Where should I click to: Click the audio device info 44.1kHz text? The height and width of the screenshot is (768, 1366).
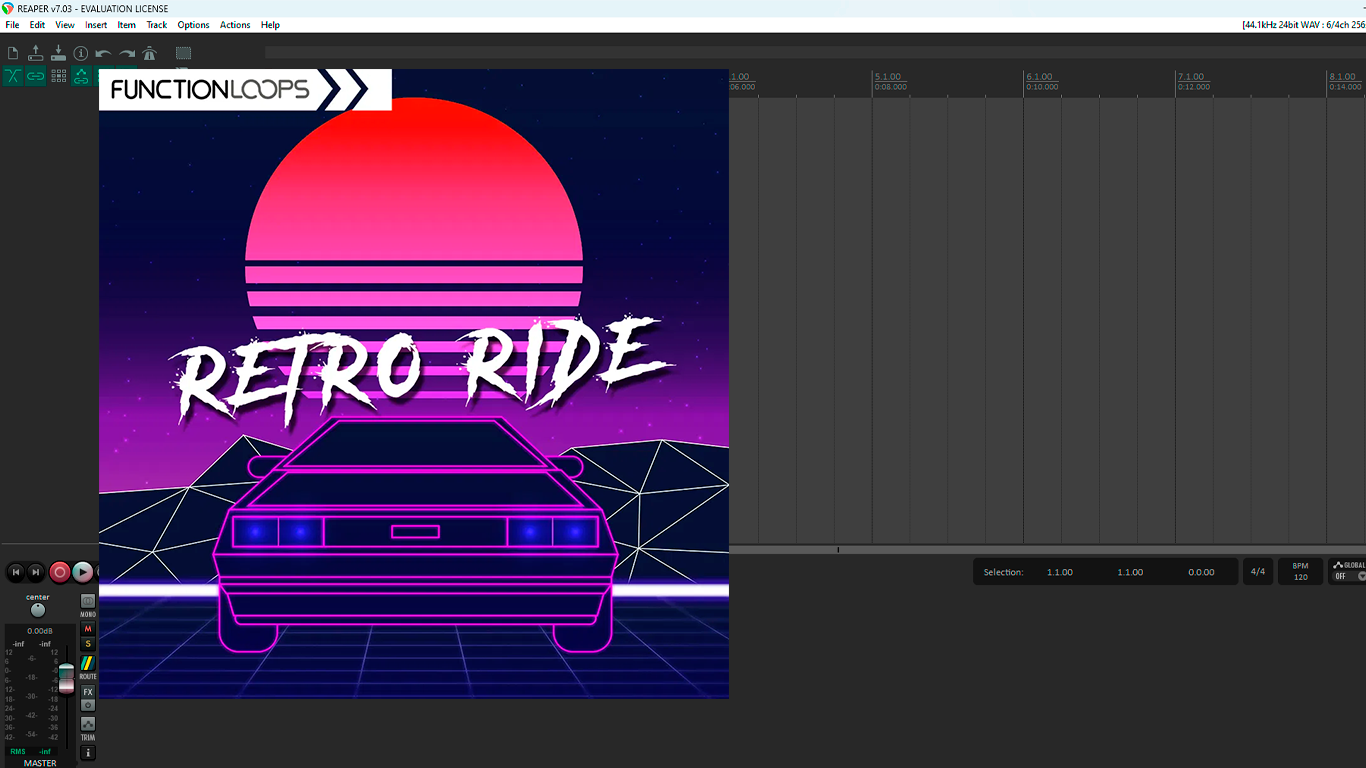[x=1303, y=25]
